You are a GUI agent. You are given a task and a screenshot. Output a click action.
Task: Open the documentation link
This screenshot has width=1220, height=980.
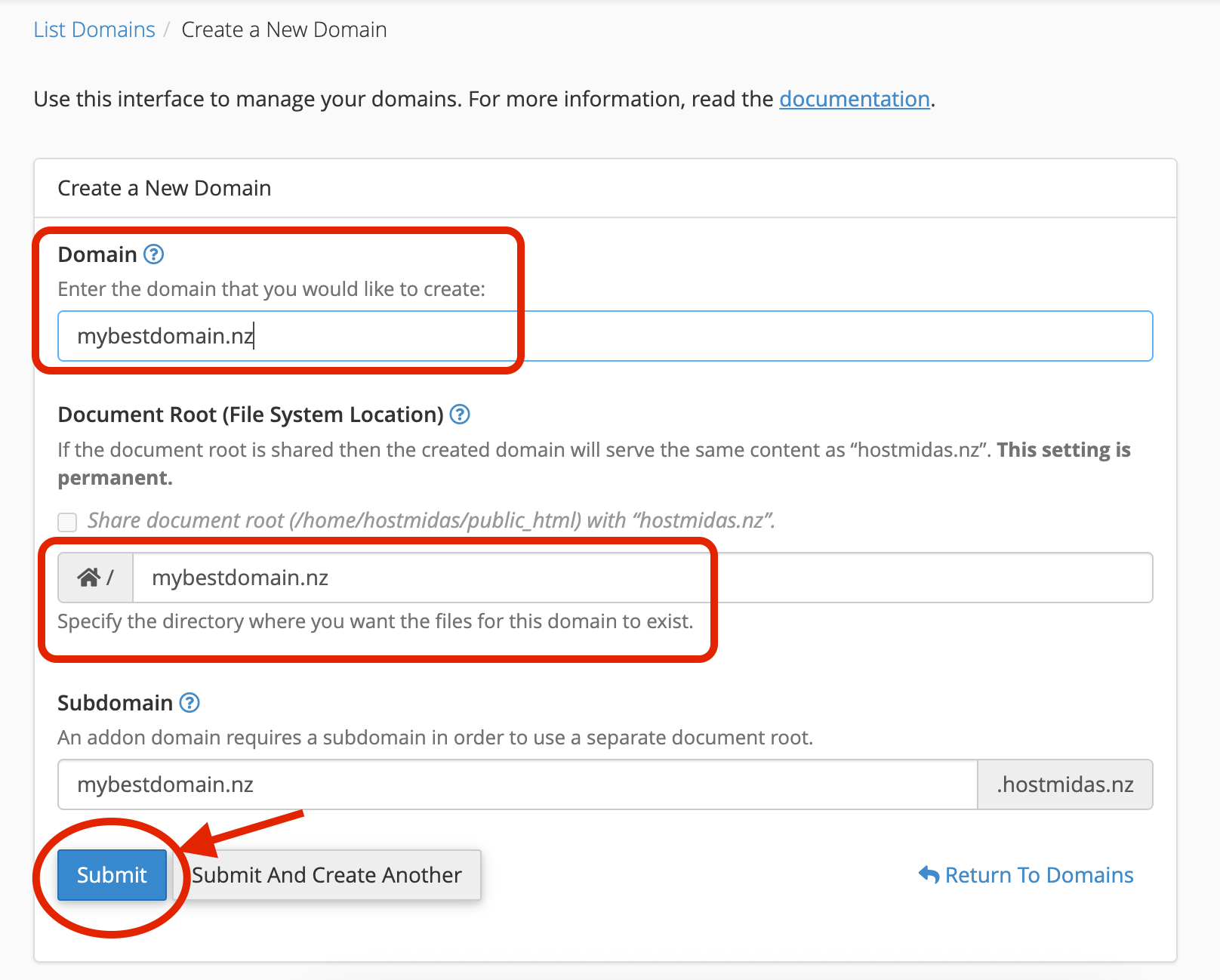pyautogui.click(x=854, y=99)
